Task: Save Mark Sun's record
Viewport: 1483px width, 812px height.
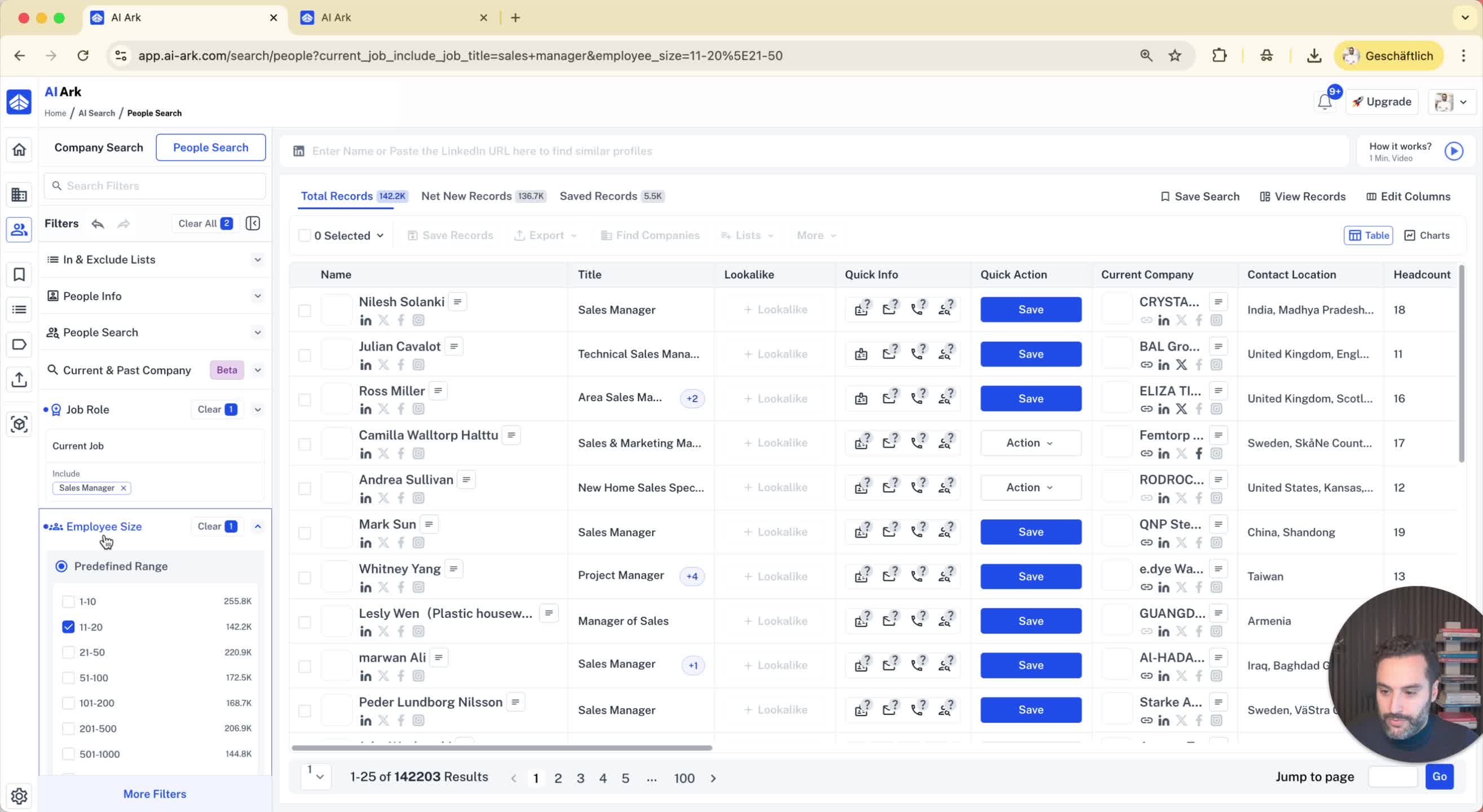Action: (x=1030, y=532)
